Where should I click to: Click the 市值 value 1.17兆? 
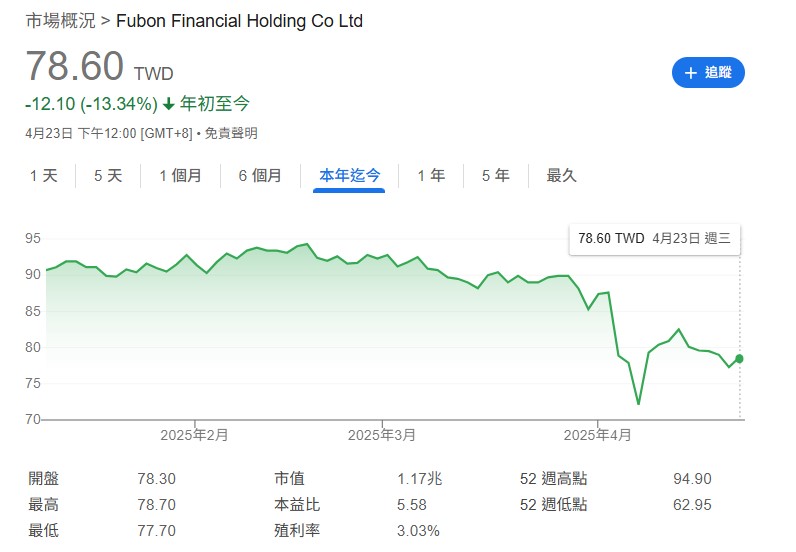[419, 479]
